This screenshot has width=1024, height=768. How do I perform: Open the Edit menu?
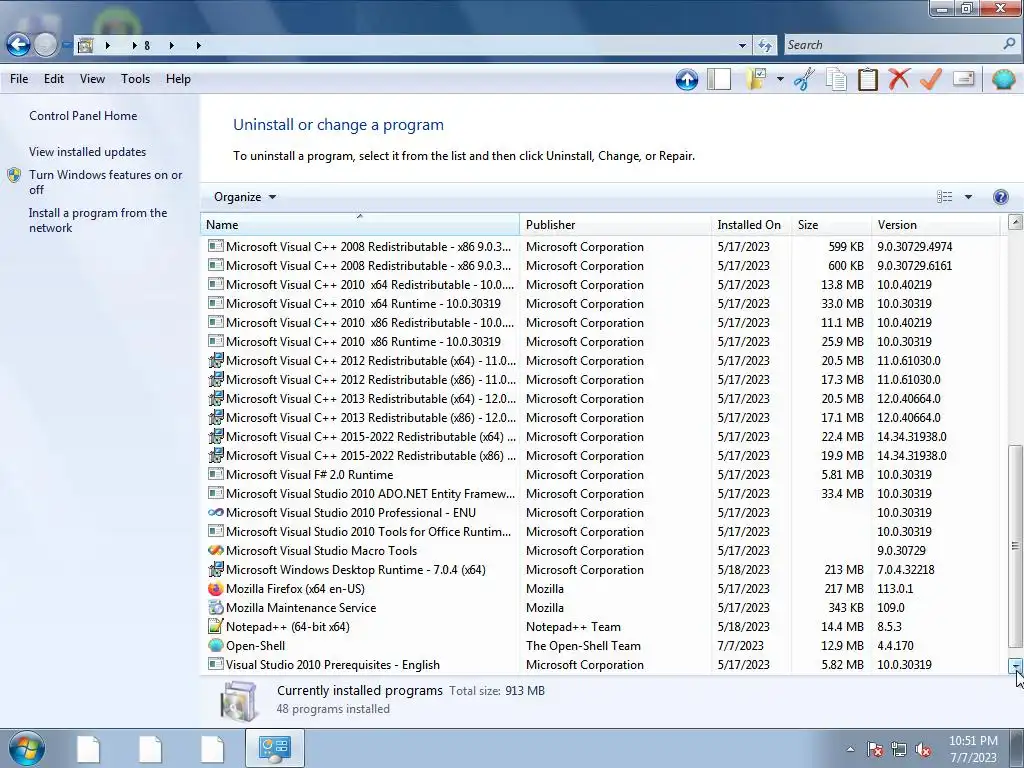coord(54,79)
